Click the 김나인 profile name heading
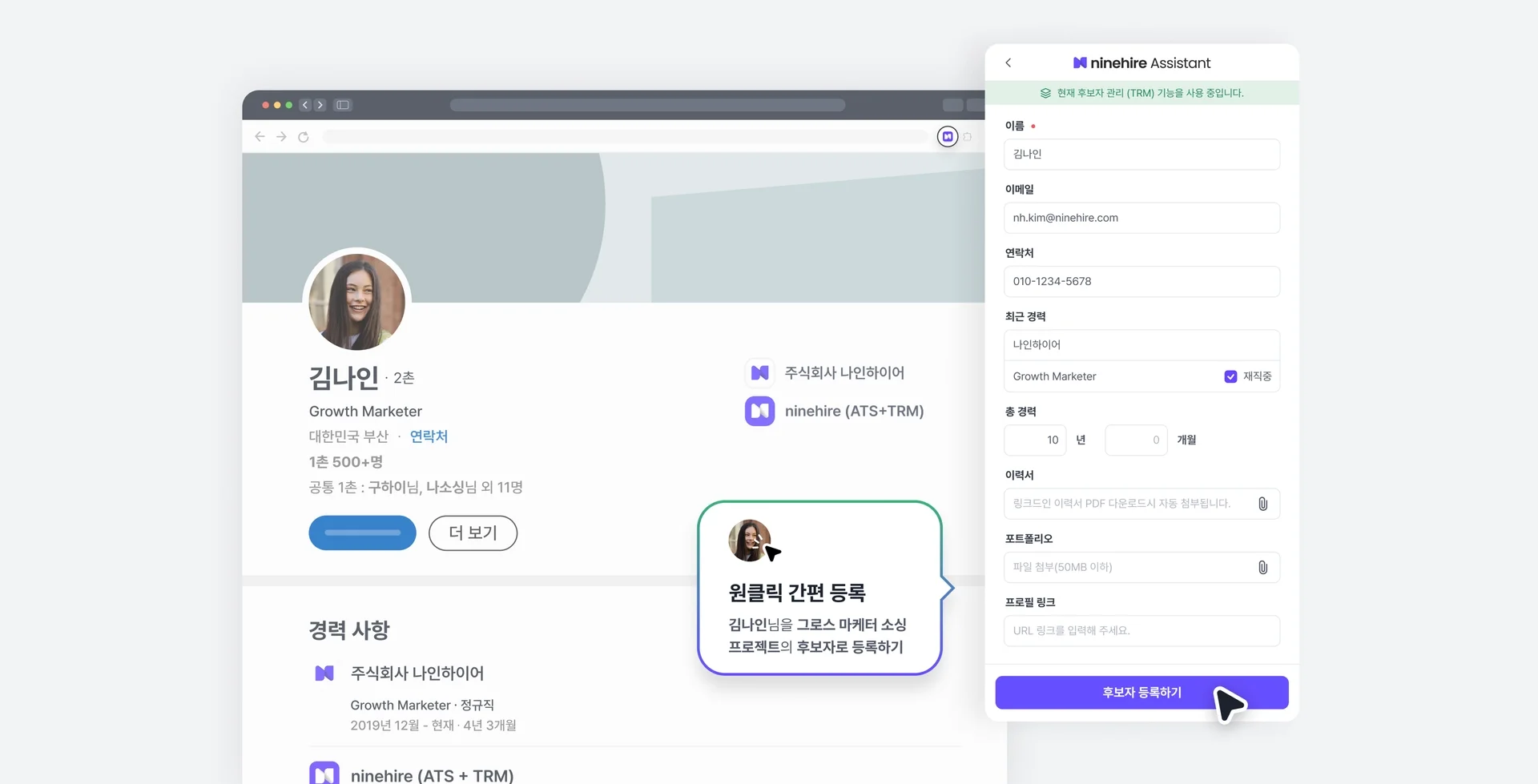Viewport: 1538px width, 784px height. [x=344, y=377]
